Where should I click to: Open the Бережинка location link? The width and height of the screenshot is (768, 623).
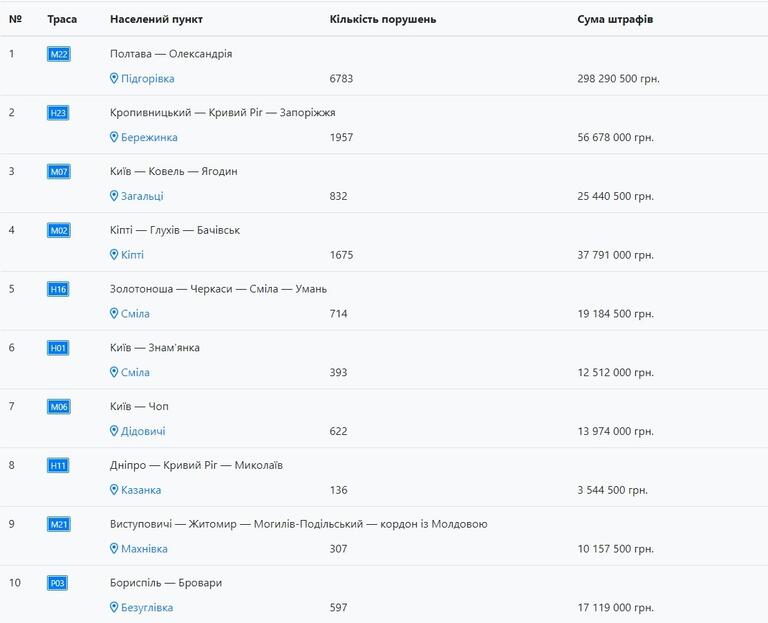[149, 138]
